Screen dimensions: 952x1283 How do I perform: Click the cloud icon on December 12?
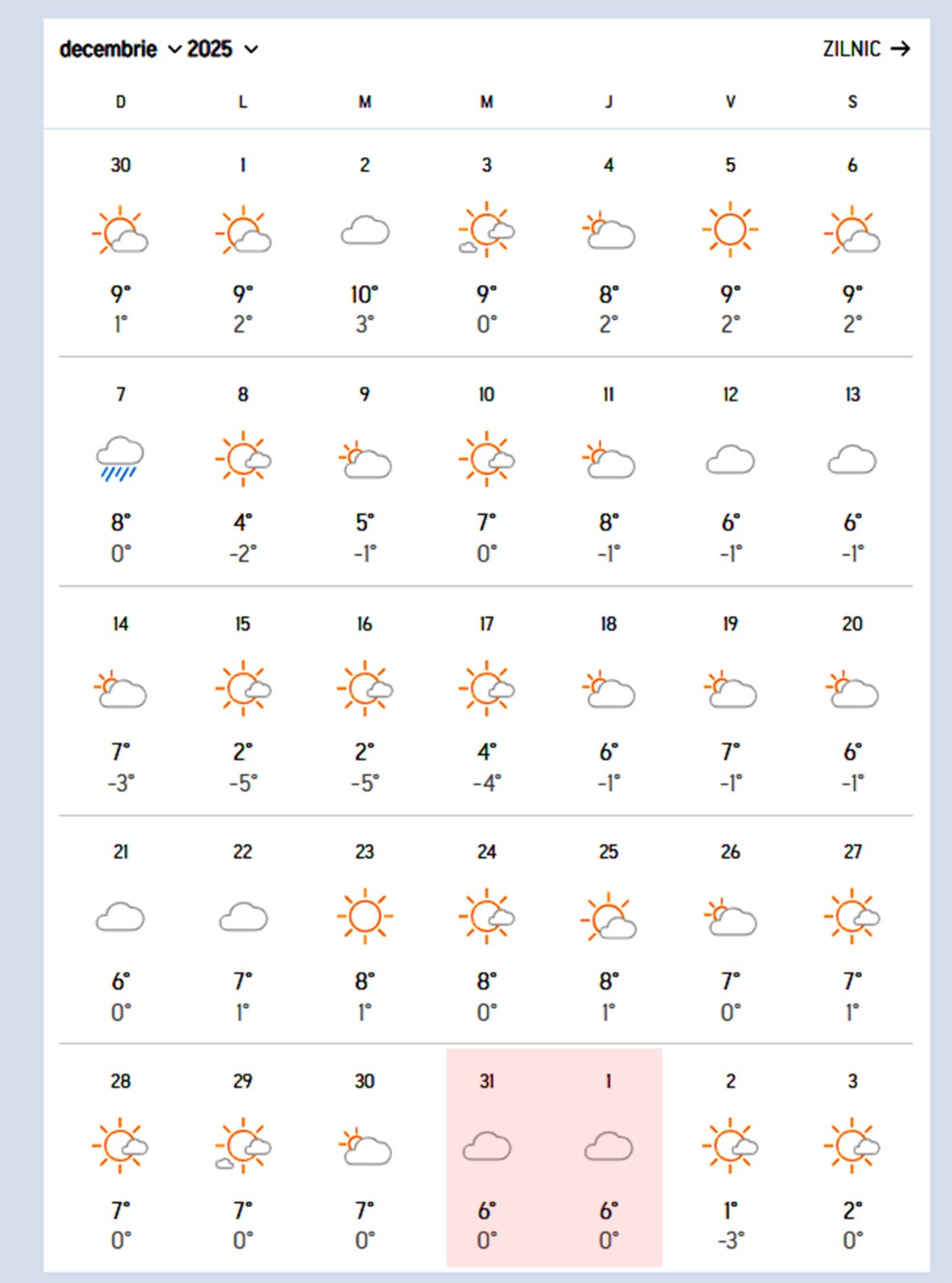click(x=730, y=460)
